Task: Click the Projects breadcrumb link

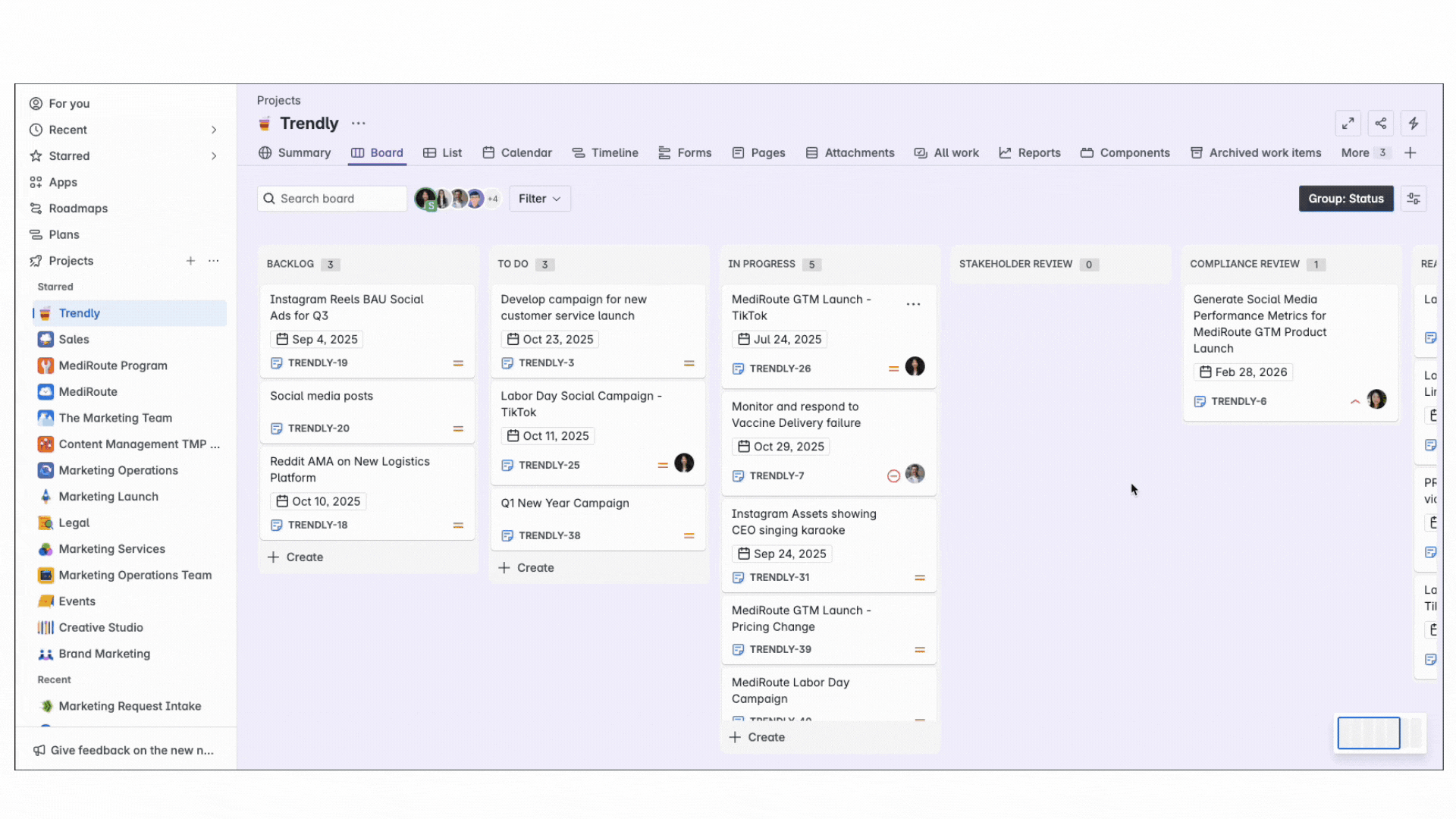Action: (x=278, y=100)
